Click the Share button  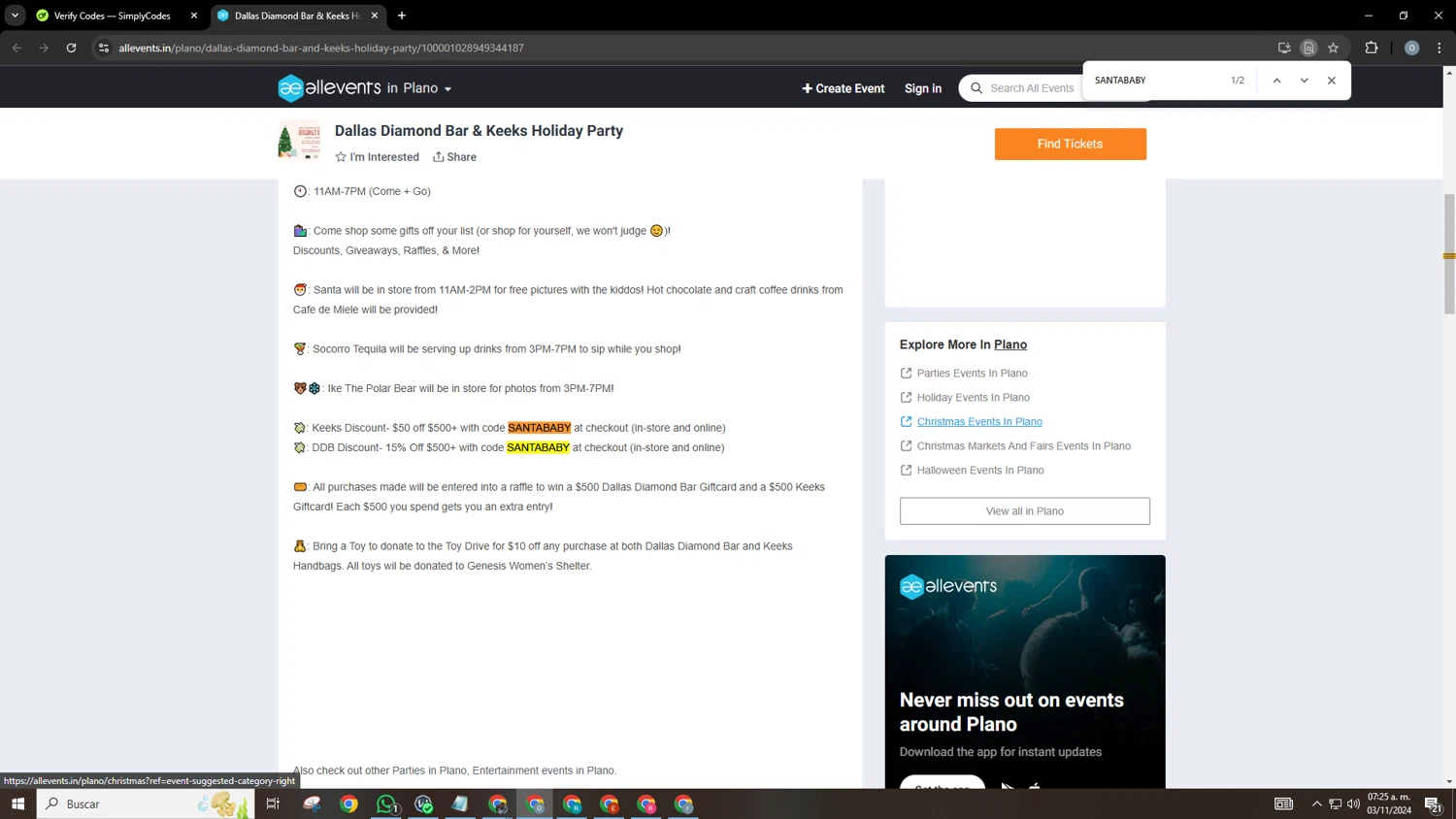pyautogui.click(x=454, y=157)
